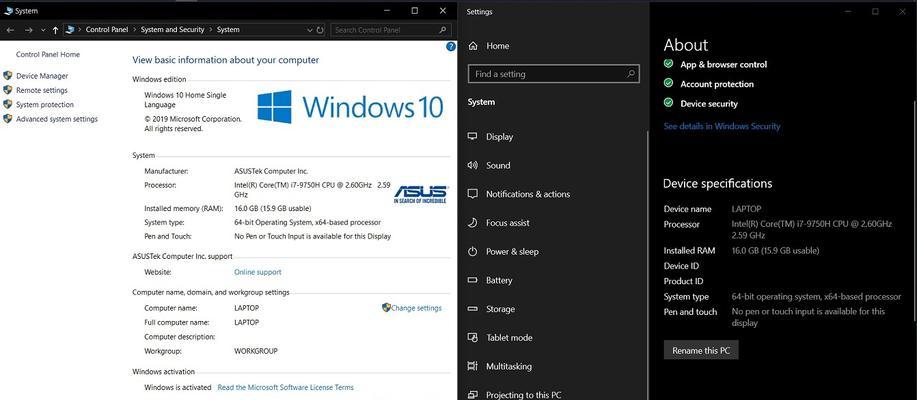Open Remote settings link

click(x=42, y=91)
